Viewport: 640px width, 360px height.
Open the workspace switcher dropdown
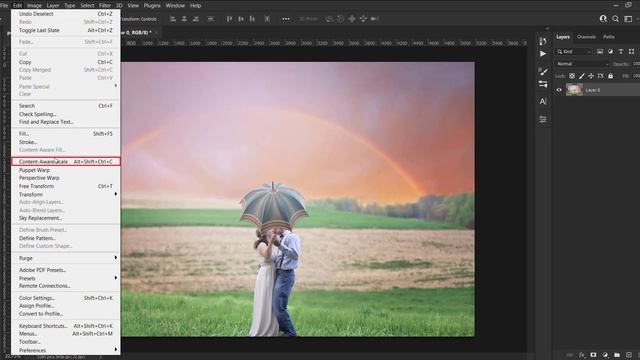[x=628, y=19]
